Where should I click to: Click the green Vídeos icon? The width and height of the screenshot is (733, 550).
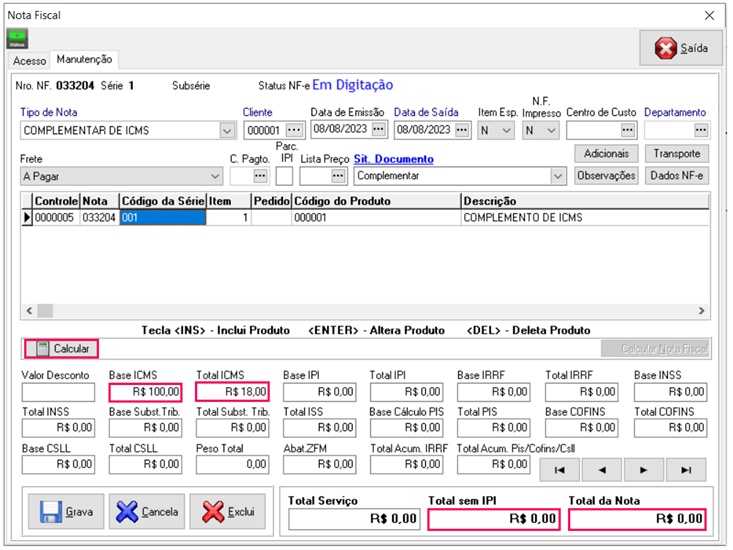(x=17, y=39)
